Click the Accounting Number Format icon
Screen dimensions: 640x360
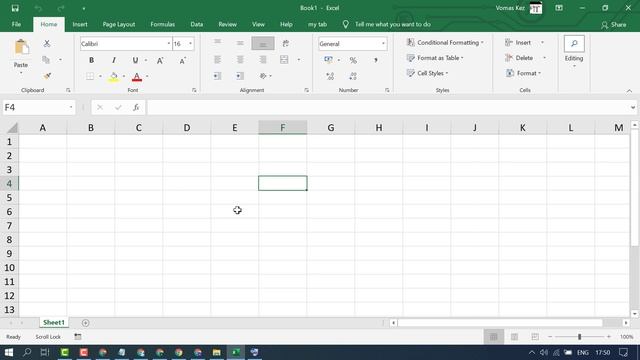point(328,60)
